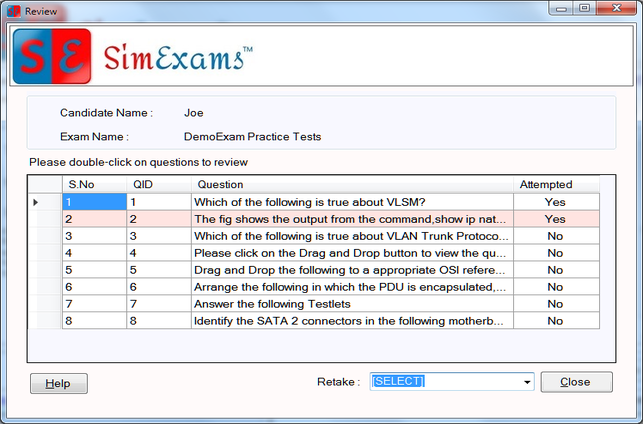The height and width of the screenshot is (424, 643).
Task: Select 'Answer the following Testlets' question
Action: coord(352,304)
